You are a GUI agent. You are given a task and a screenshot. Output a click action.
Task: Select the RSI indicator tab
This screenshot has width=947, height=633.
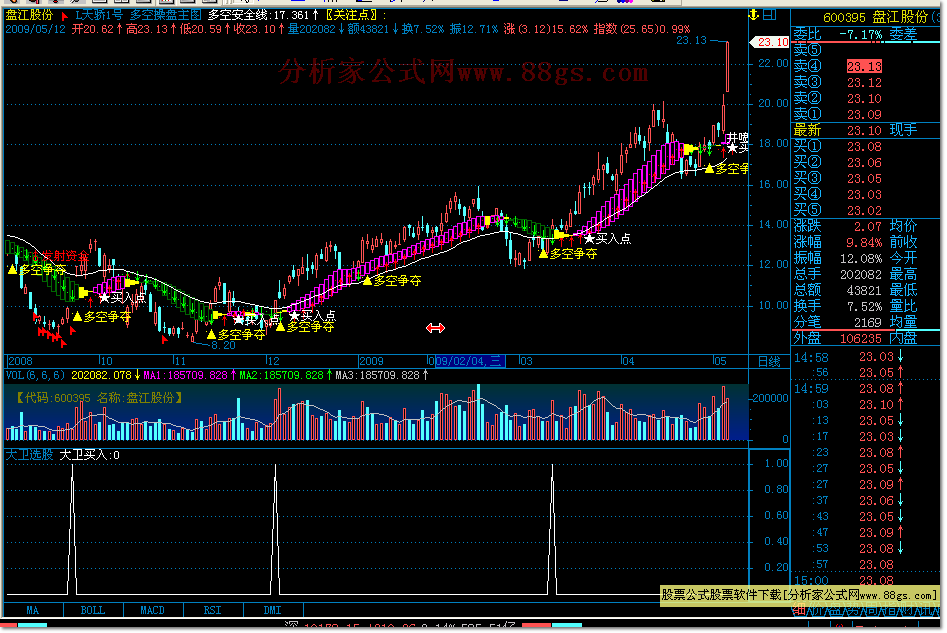click(213, 610)
